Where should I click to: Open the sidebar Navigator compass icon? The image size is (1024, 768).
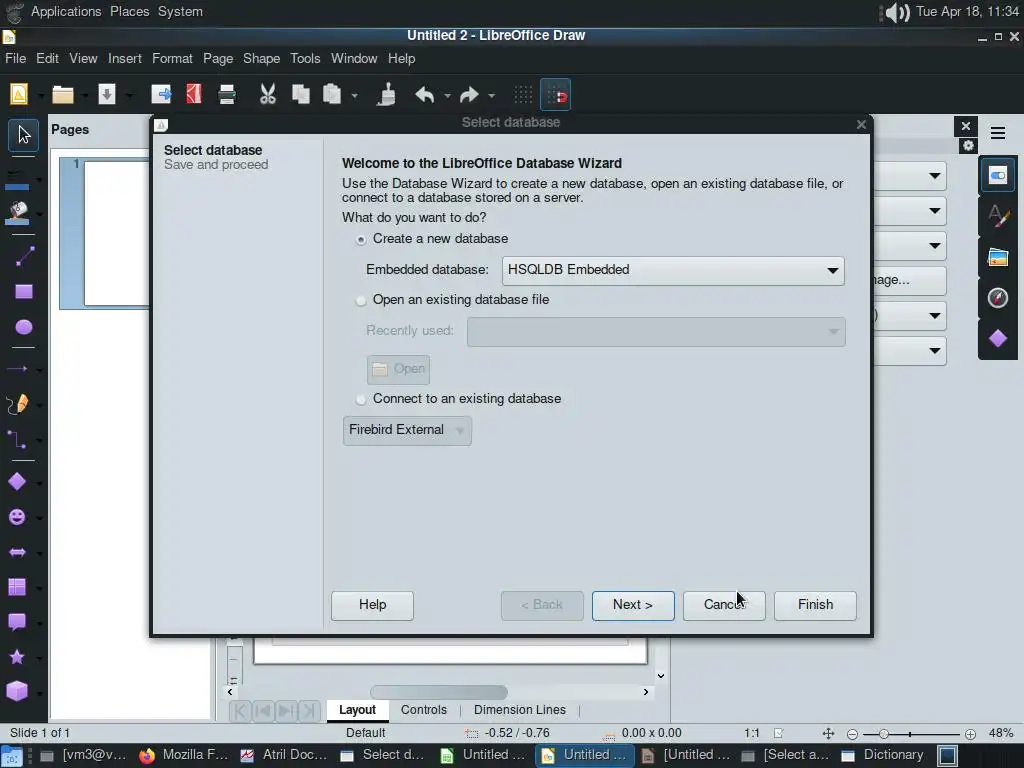pyautogui.click(x=998, y=298)
